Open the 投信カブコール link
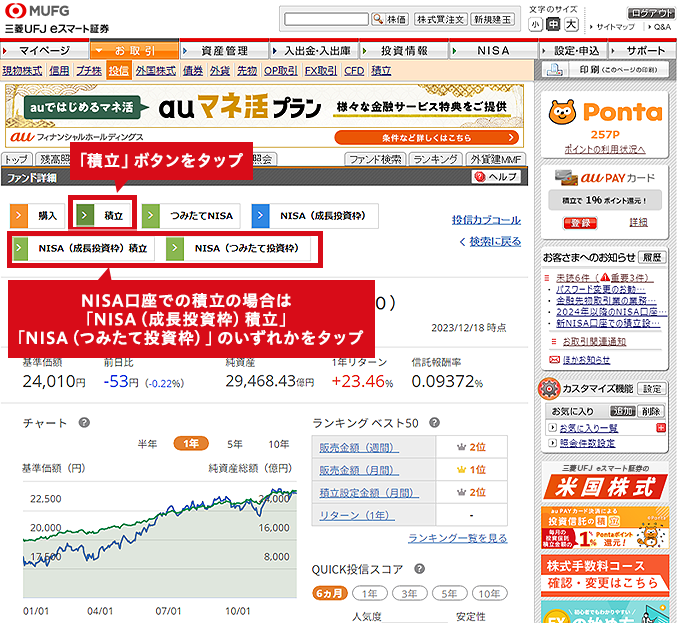The image size is (680, 623). click(x=486, y=220)
